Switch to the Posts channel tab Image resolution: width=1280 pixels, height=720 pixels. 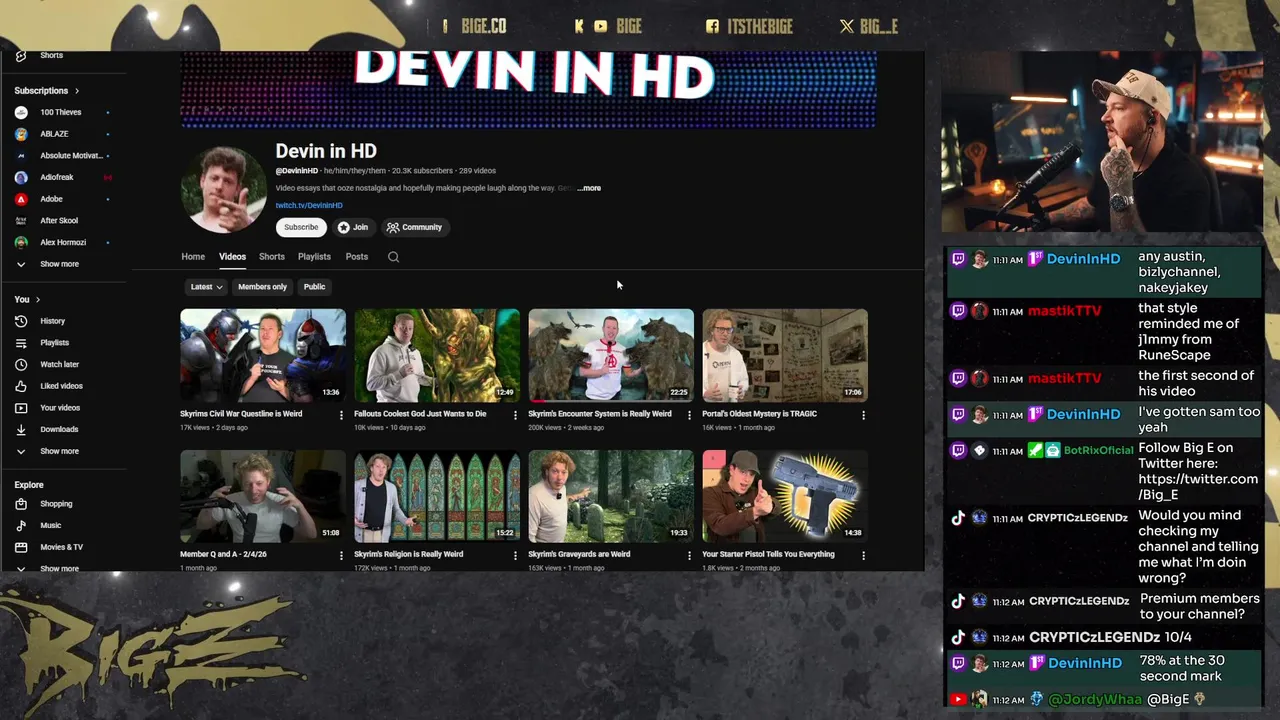[x=357, y=257]
